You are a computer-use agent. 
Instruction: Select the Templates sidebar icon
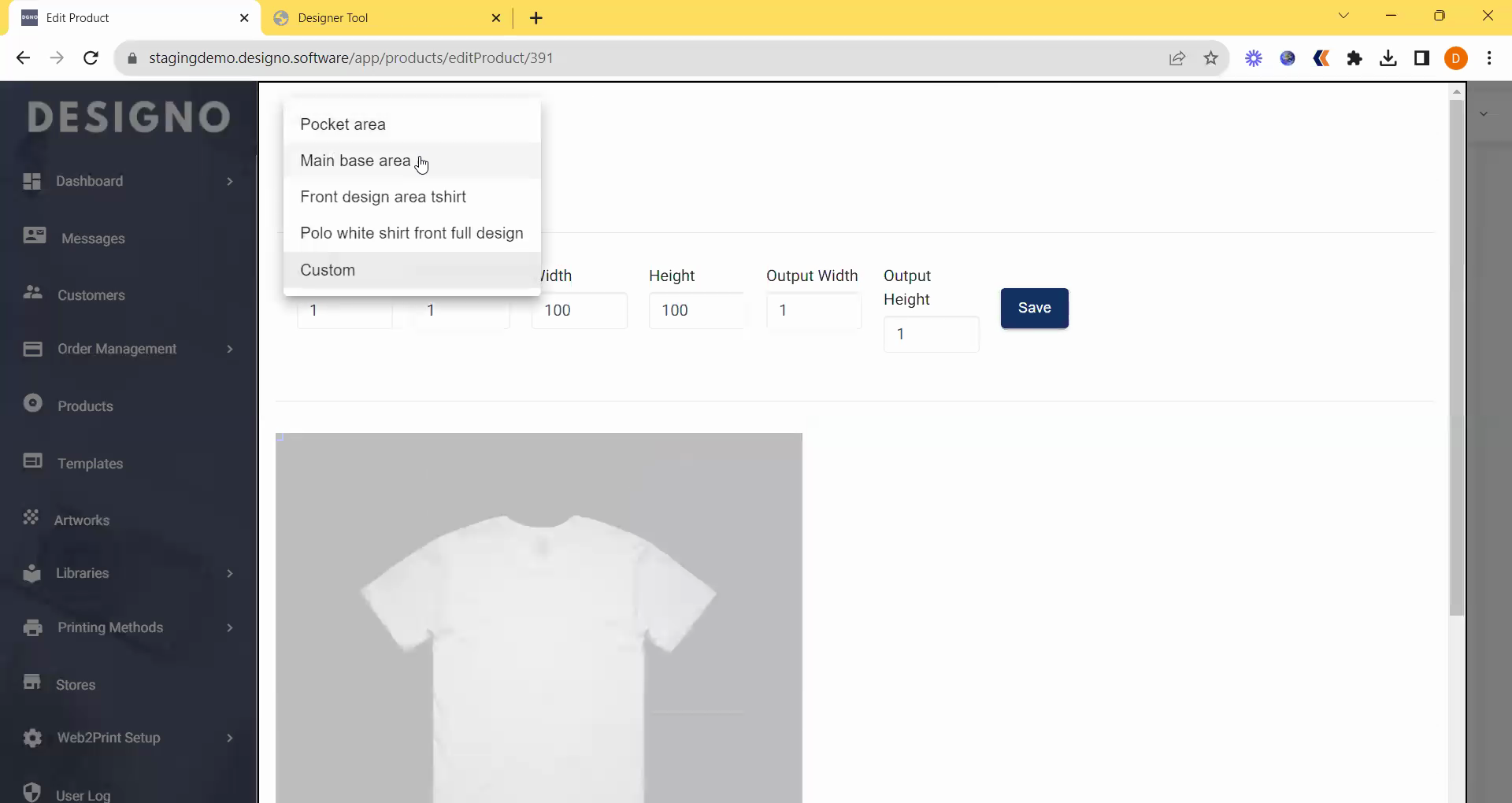click(33, 461)
